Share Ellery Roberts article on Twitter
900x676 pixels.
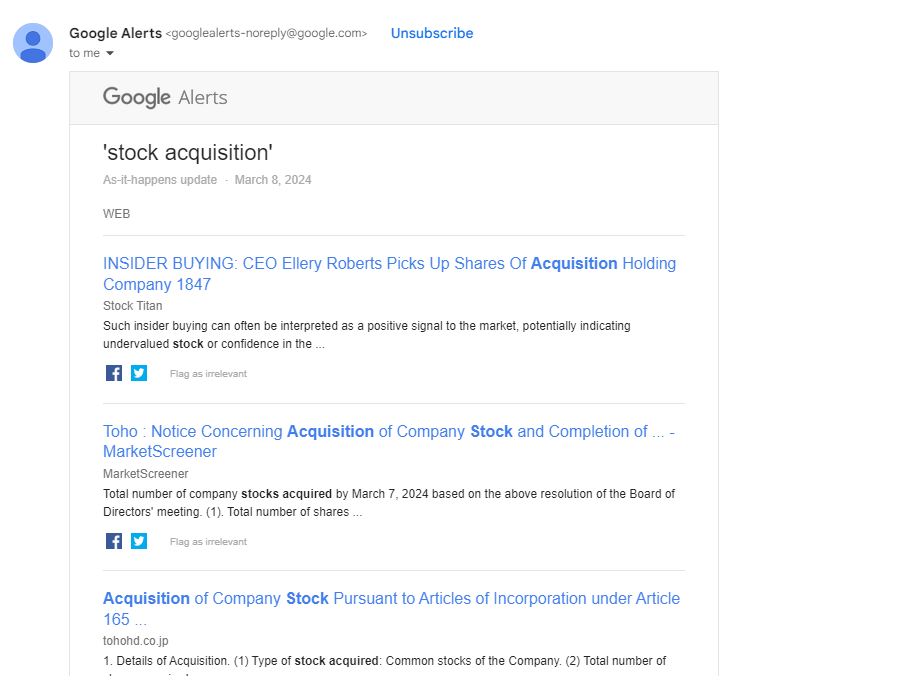pos(139,373)
